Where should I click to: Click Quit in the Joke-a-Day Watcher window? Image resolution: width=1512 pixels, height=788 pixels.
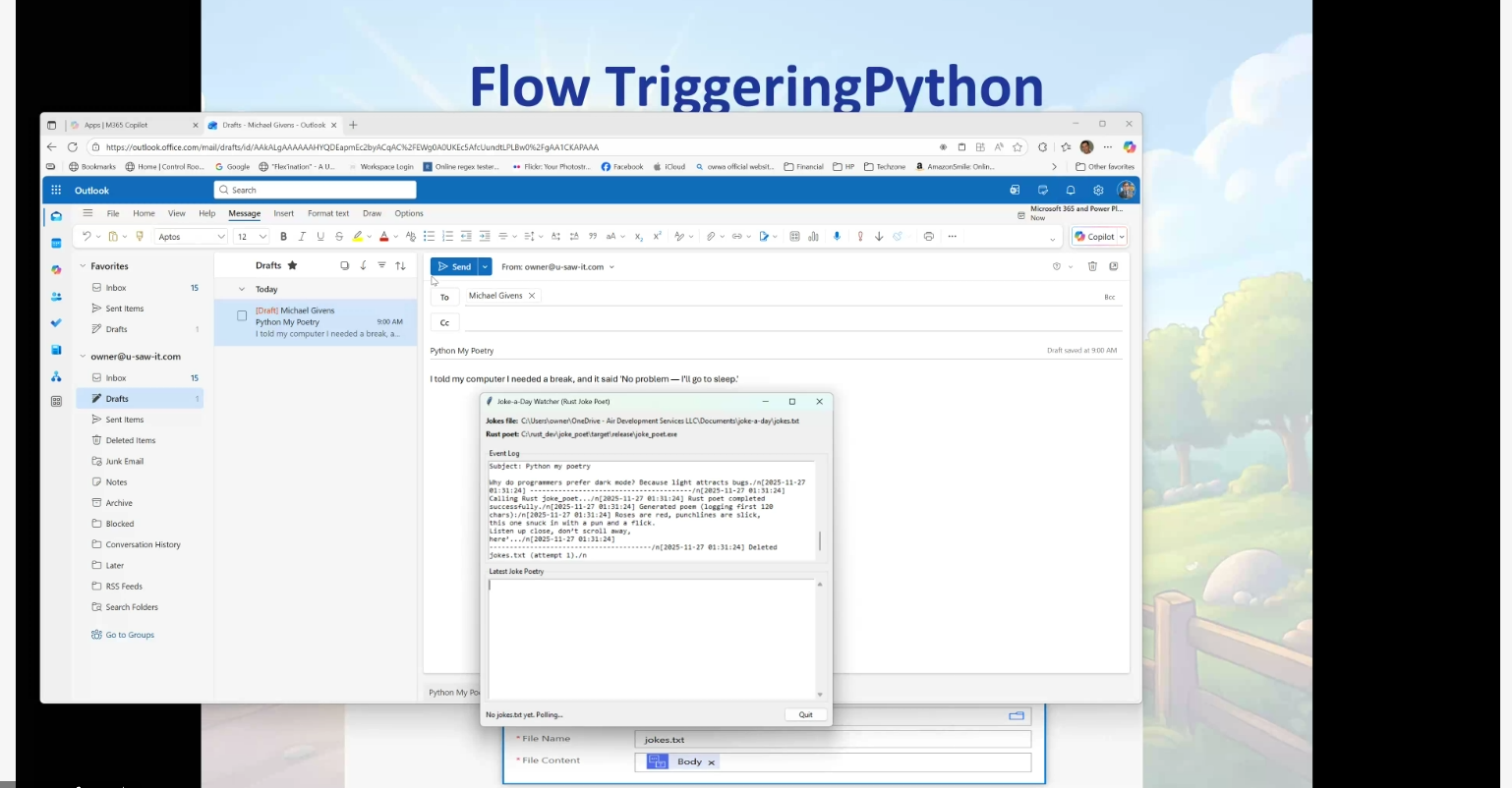click(805, 714)
